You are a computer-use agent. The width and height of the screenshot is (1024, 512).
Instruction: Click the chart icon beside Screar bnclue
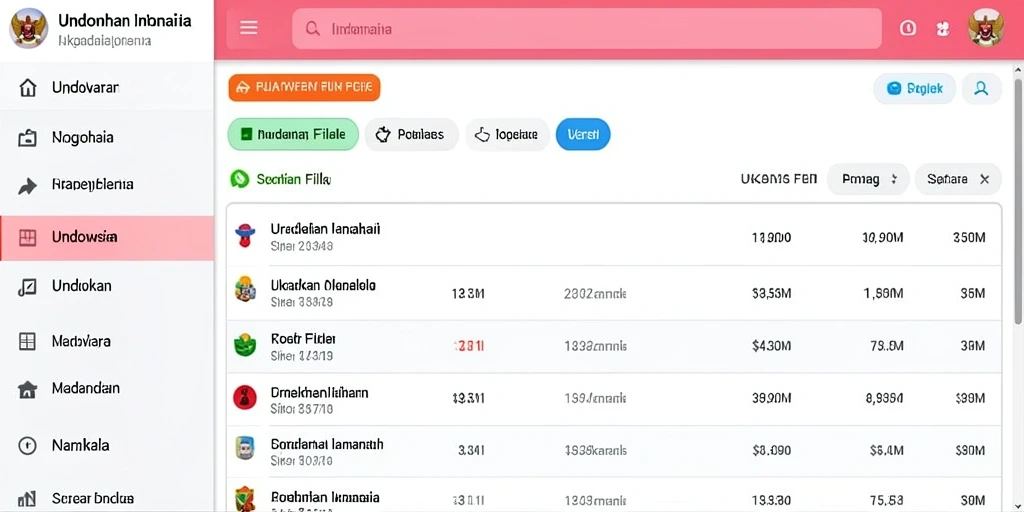[x=27, y=500]
